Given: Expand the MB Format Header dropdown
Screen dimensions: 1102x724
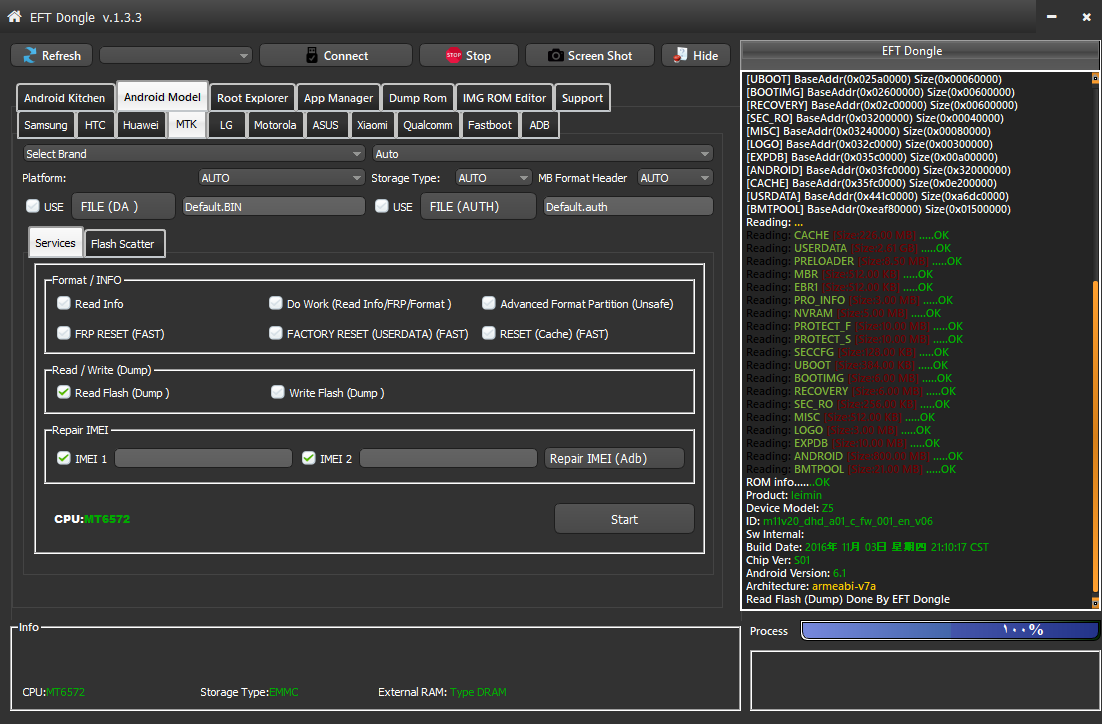Looking at the screenshot, I should [x=675, y=178].
